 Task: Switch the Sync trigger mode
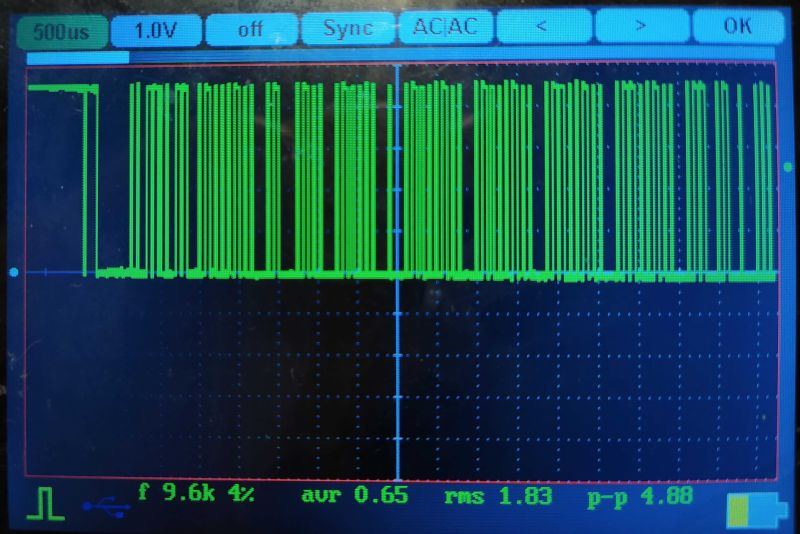coord(347,28)
